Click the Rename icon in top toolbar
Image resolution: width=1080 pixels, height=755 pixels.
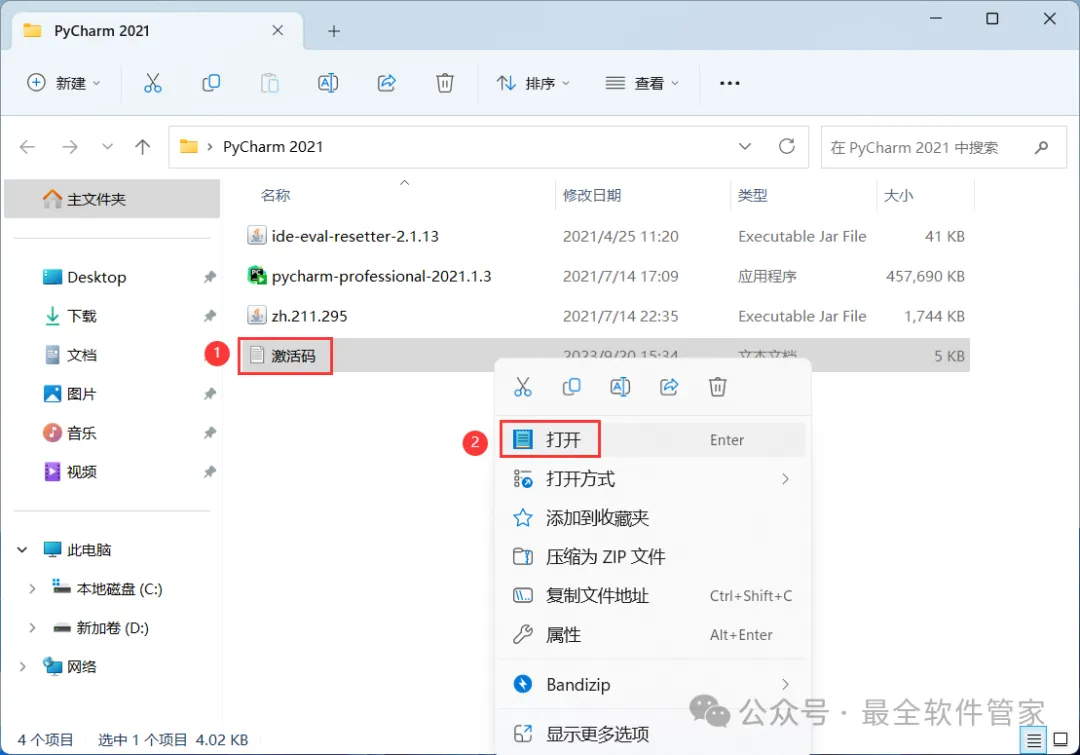328,83
